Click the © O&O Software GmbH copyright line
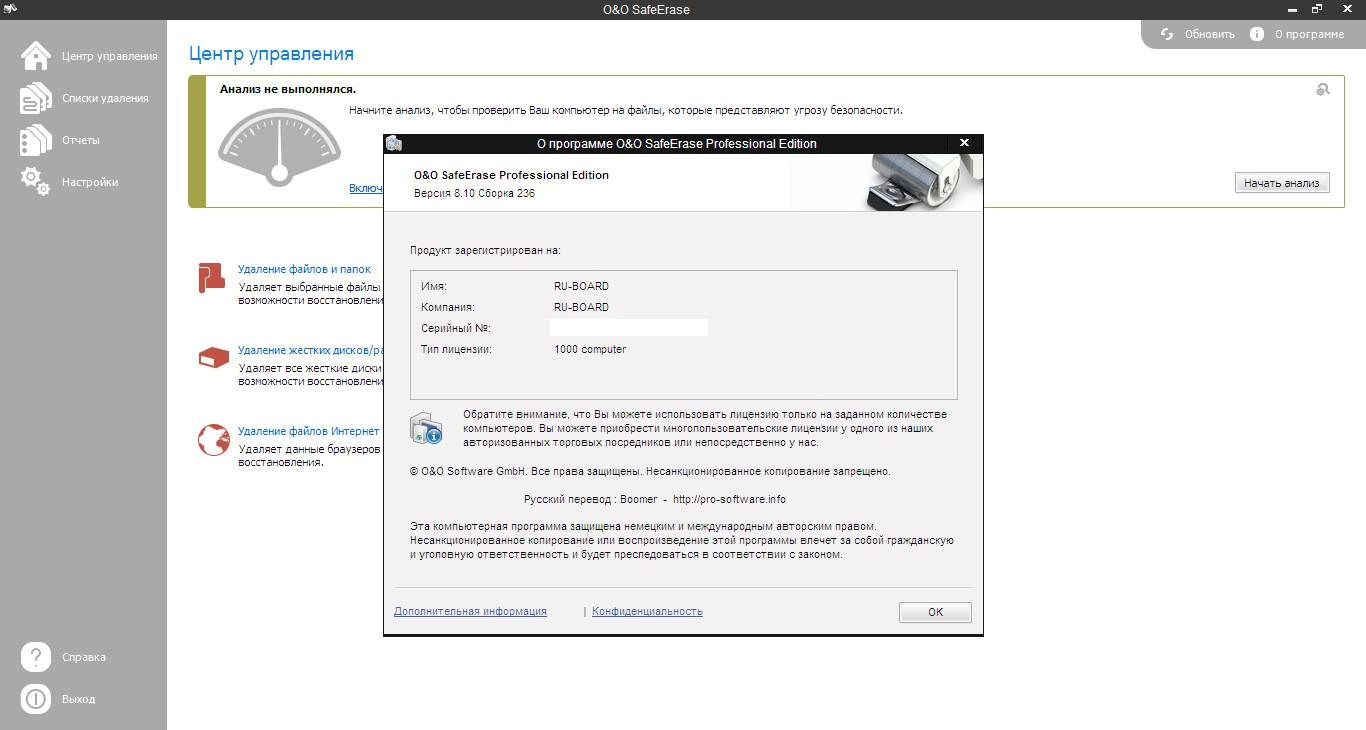Screen dimensions: 1366x730 click(650, 471)
